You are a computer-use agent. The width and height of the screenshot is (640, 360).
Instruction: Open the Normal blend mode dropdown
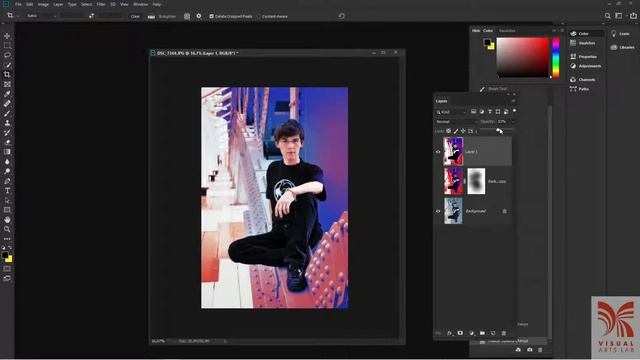pos(456,122)
